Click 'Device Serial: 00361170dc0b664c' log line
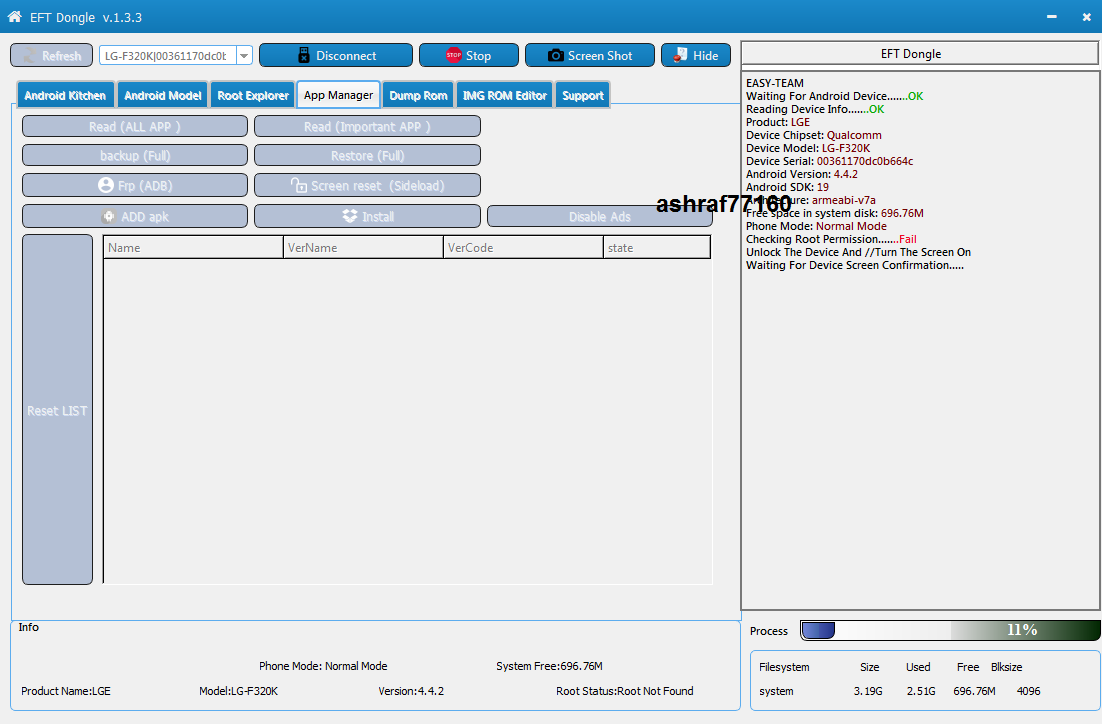The width and height of the screenshot is (1102, 724). click(x=829, y=161)
